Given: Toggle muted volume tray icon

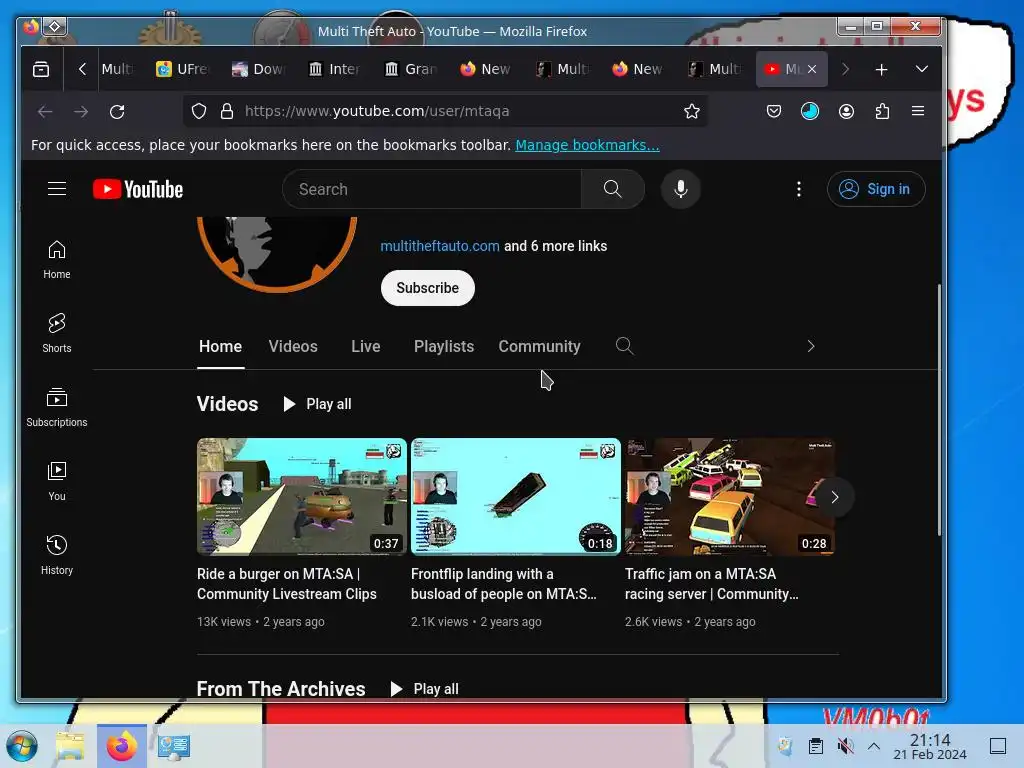Looking at the screenshot, I should 846,746.
